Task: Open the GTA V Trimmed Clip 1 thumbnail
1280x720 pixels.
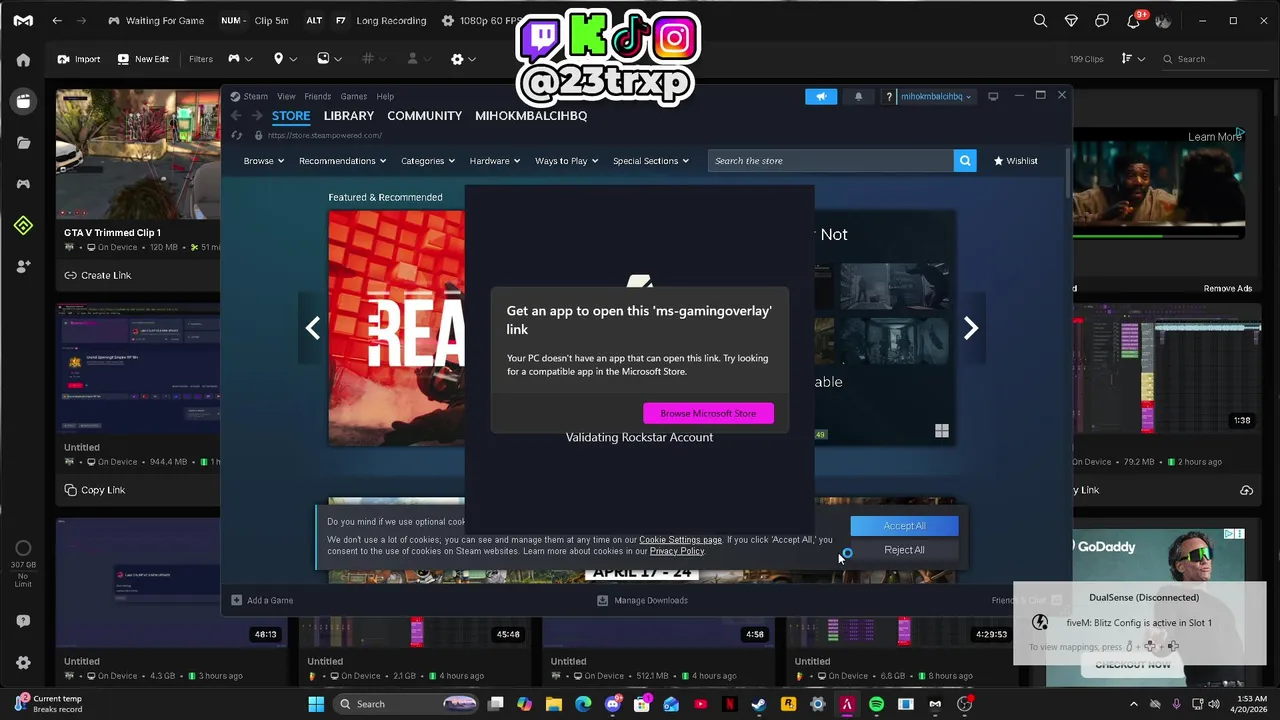Action: pyautogui.click(x=138, y=154)
